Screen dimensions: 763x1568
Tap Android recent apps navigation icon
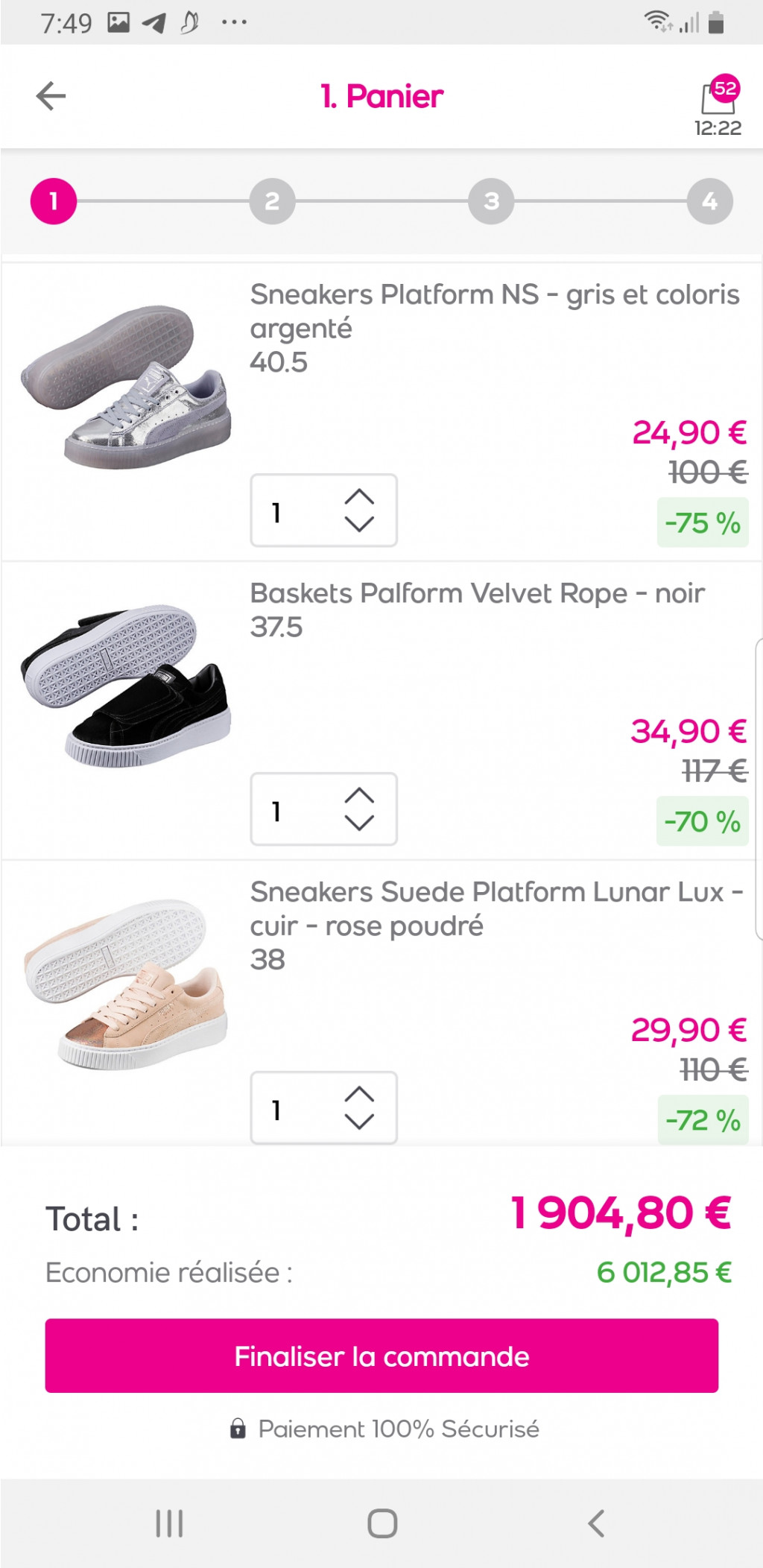[x=169, y=1523]
